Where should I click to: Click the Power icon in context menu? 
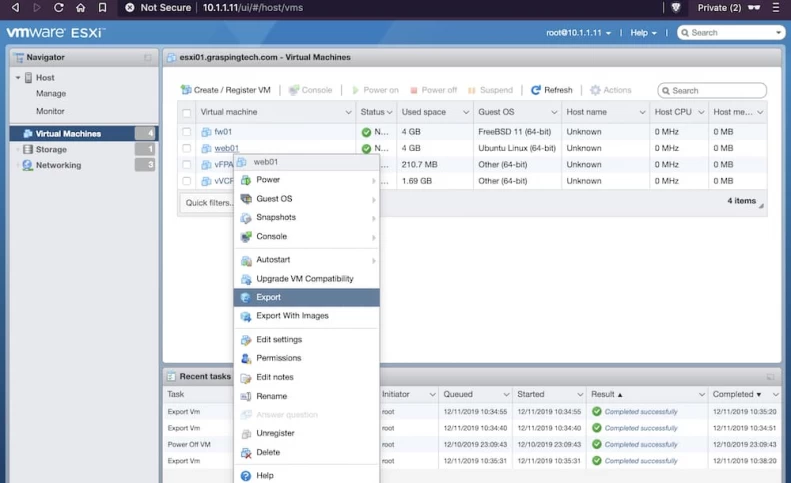point(246,180)
